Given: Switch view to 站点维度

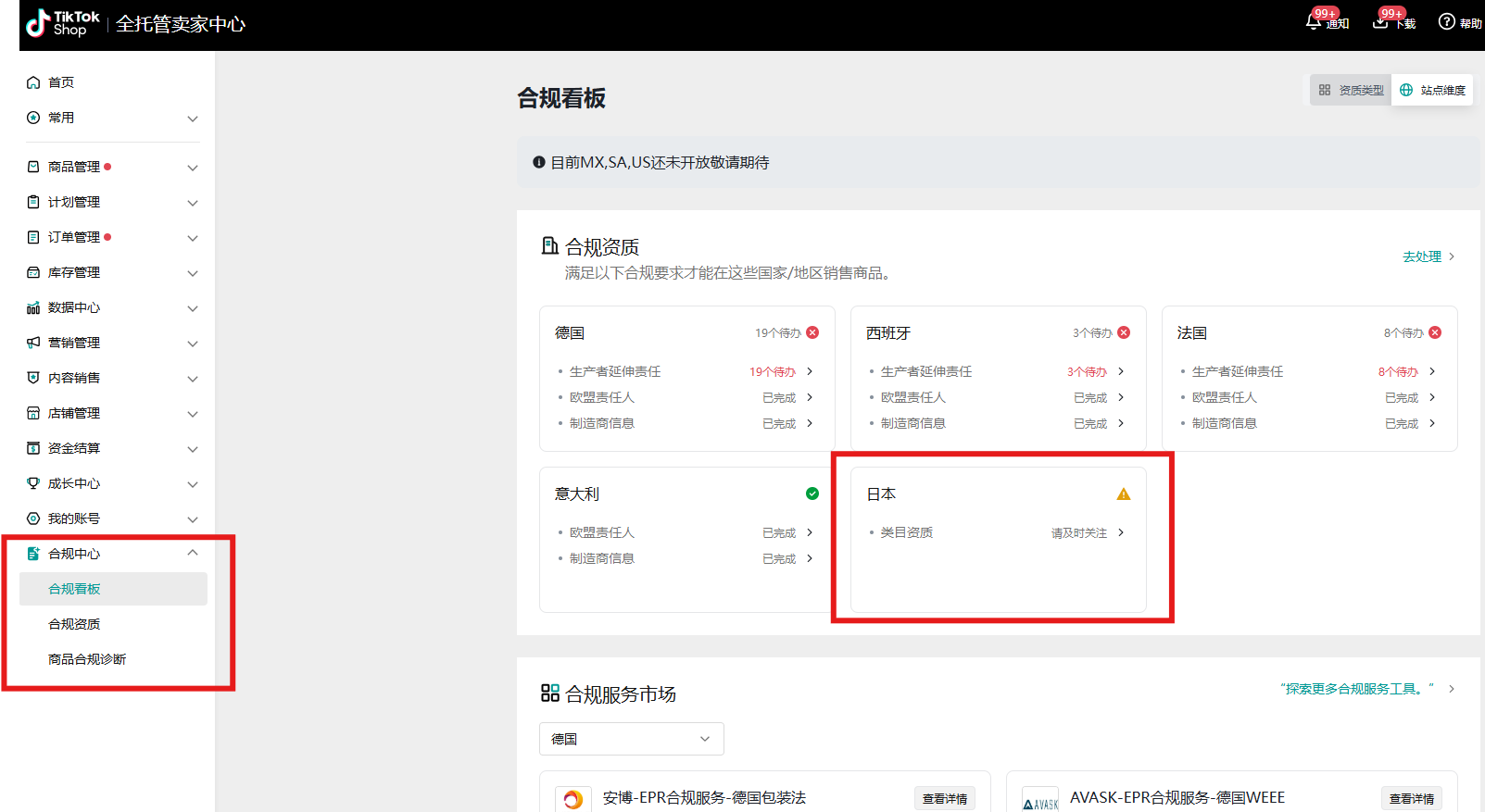Looking at the screenshot, I should pyautogui.click(x=1432, y=90).
